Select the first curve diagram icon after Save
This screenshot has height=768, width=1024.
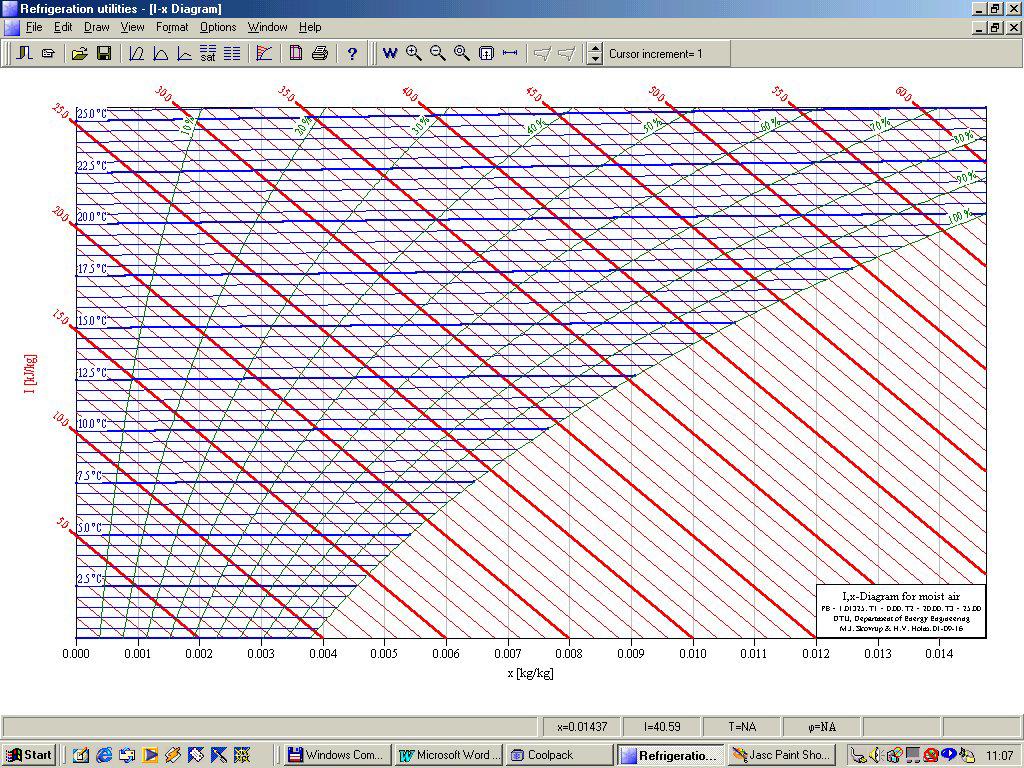click(136, 54)
